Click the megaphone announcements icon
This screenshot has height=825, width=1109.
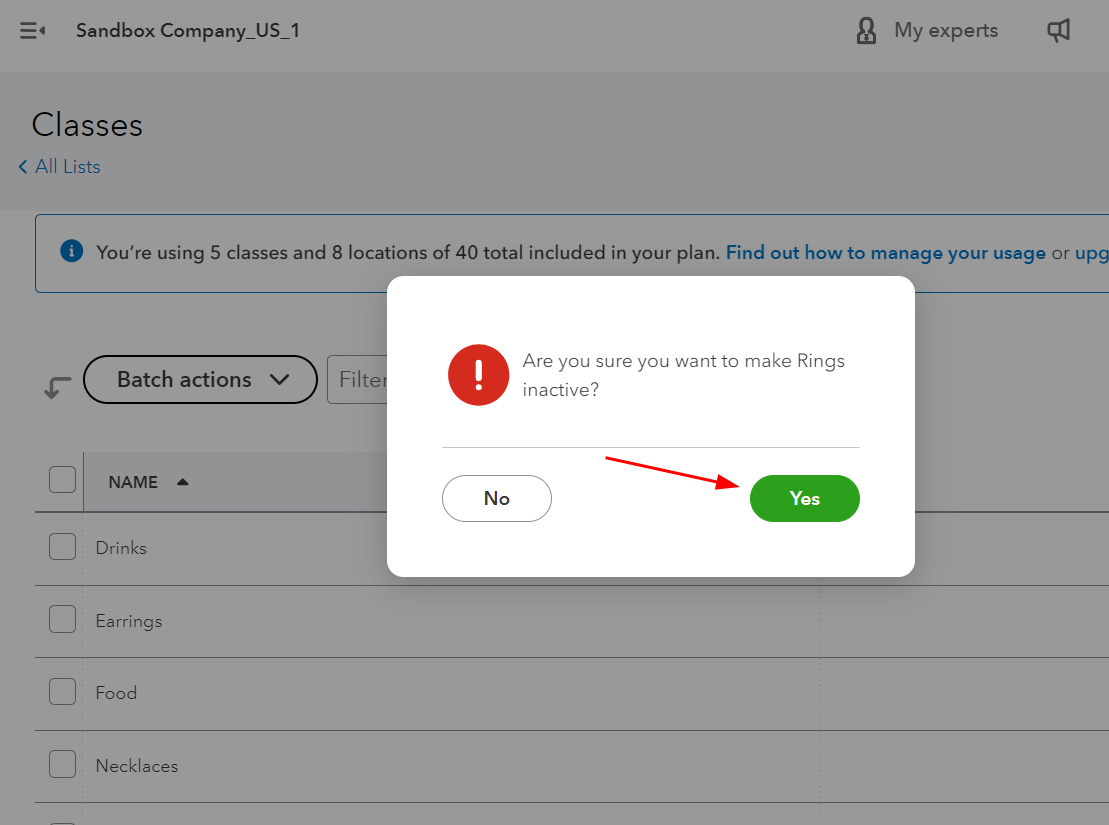1058,30
